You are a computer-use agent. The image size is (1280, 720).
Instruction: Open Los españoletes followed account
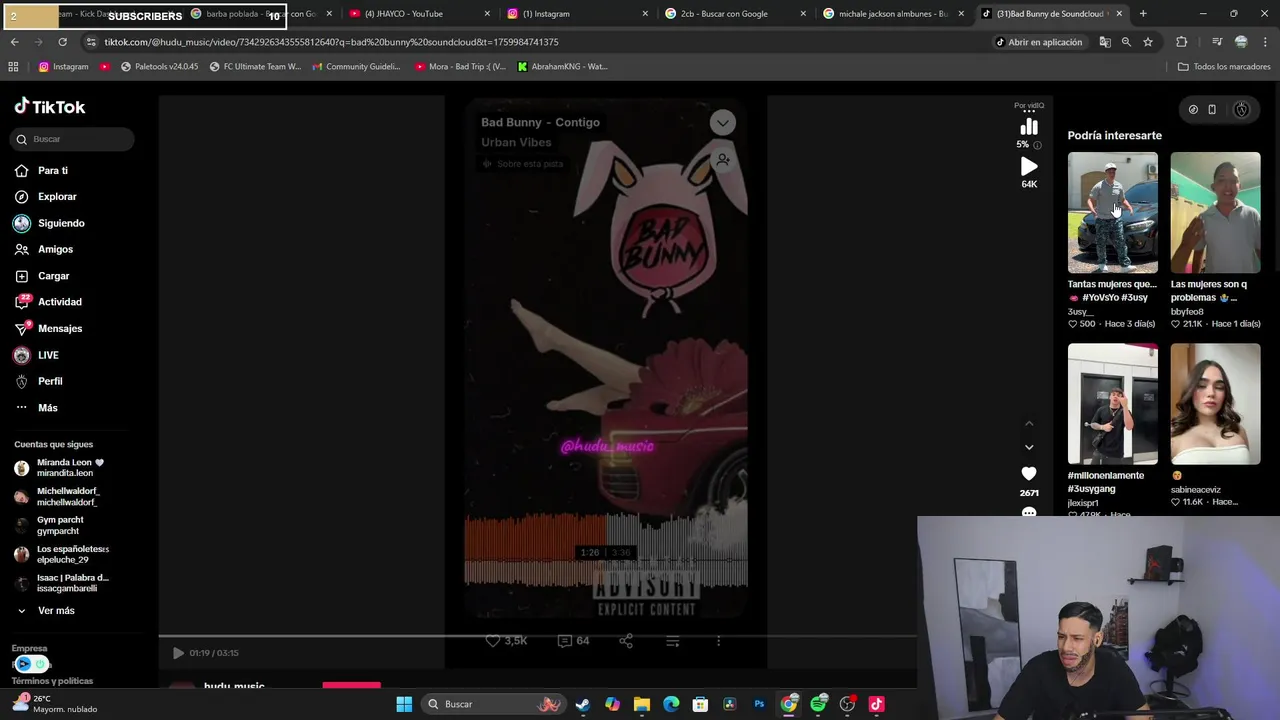62,554
